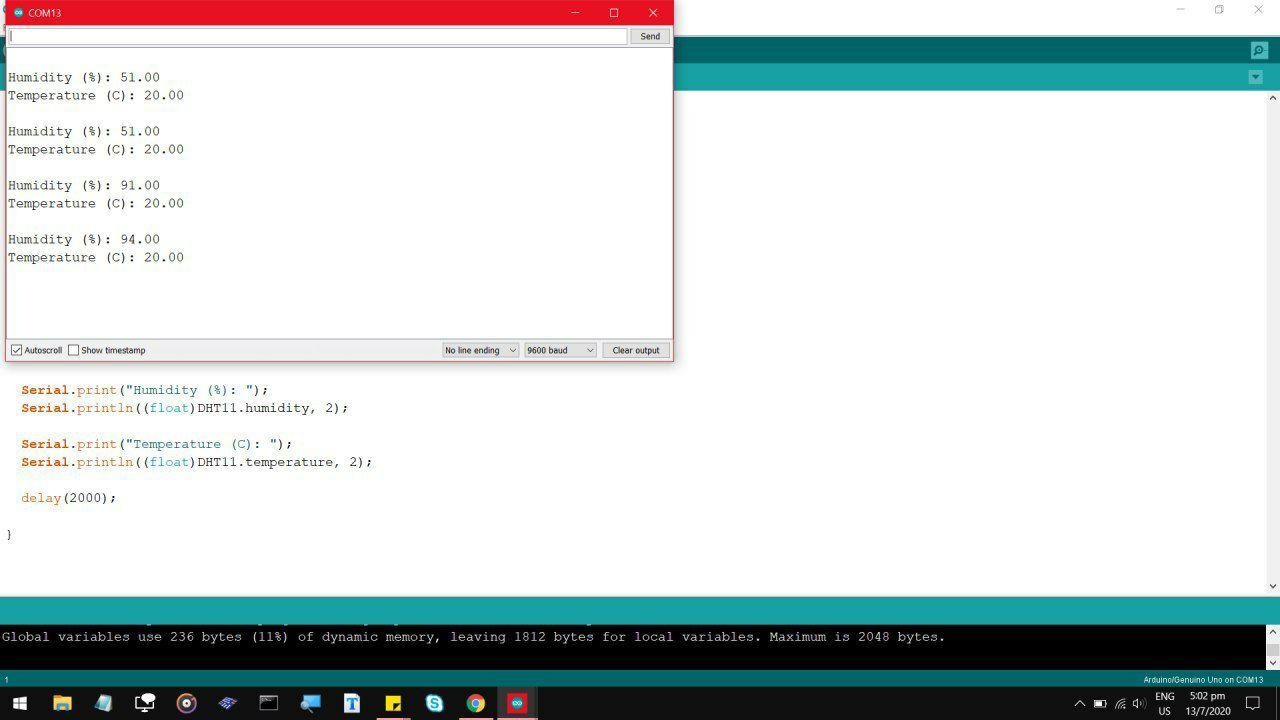Toggle the Autoscroll checkbox

point(17,350)
